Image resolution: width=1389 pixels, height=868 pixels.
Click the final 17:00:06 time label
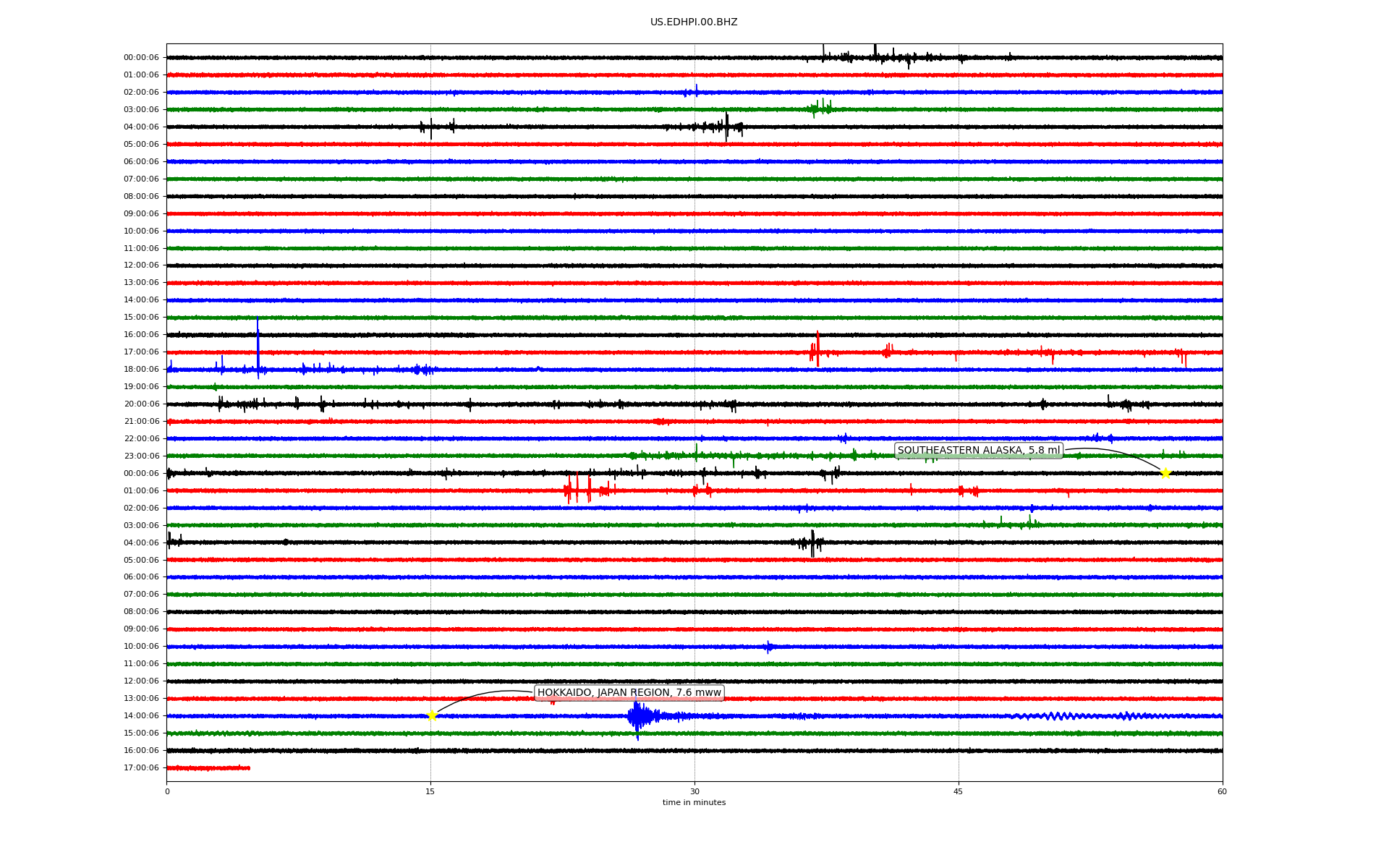tap(141, 767)
